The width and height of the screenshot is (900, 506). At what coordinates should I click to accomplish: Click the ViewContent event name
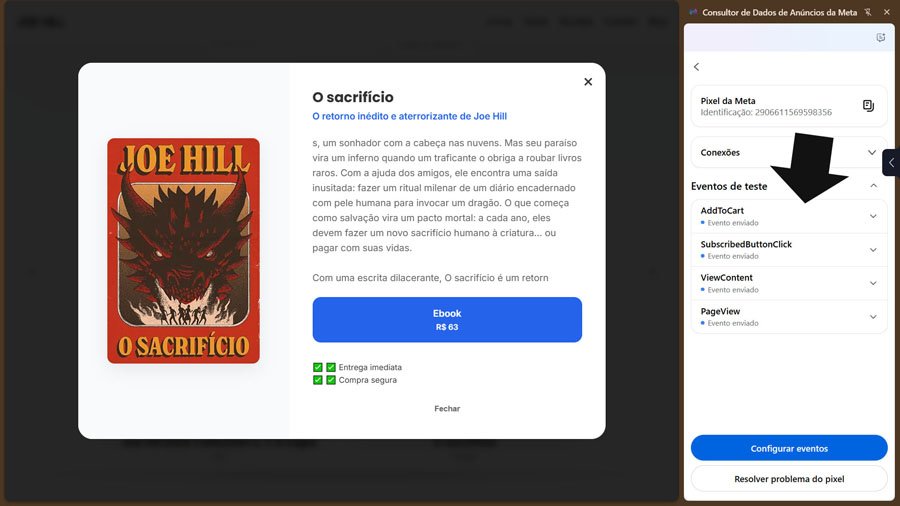point(726,278)
